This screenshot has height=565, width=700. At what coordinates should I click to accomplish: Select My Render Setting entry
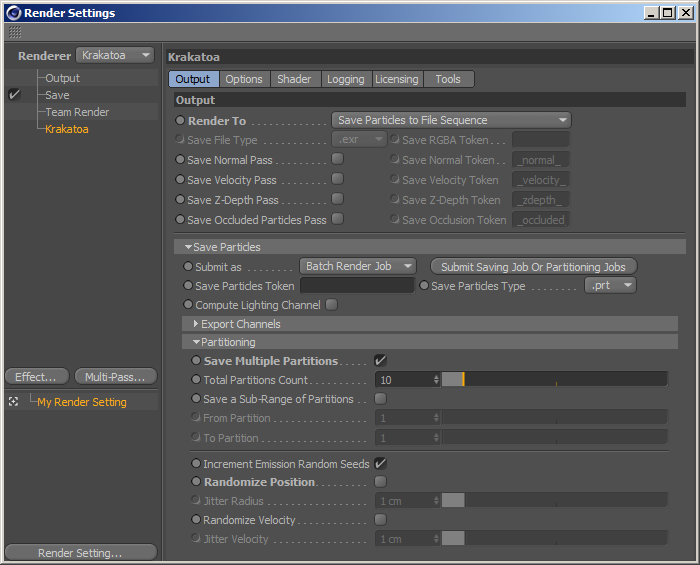pyautogui.click(x=82, y=402)
